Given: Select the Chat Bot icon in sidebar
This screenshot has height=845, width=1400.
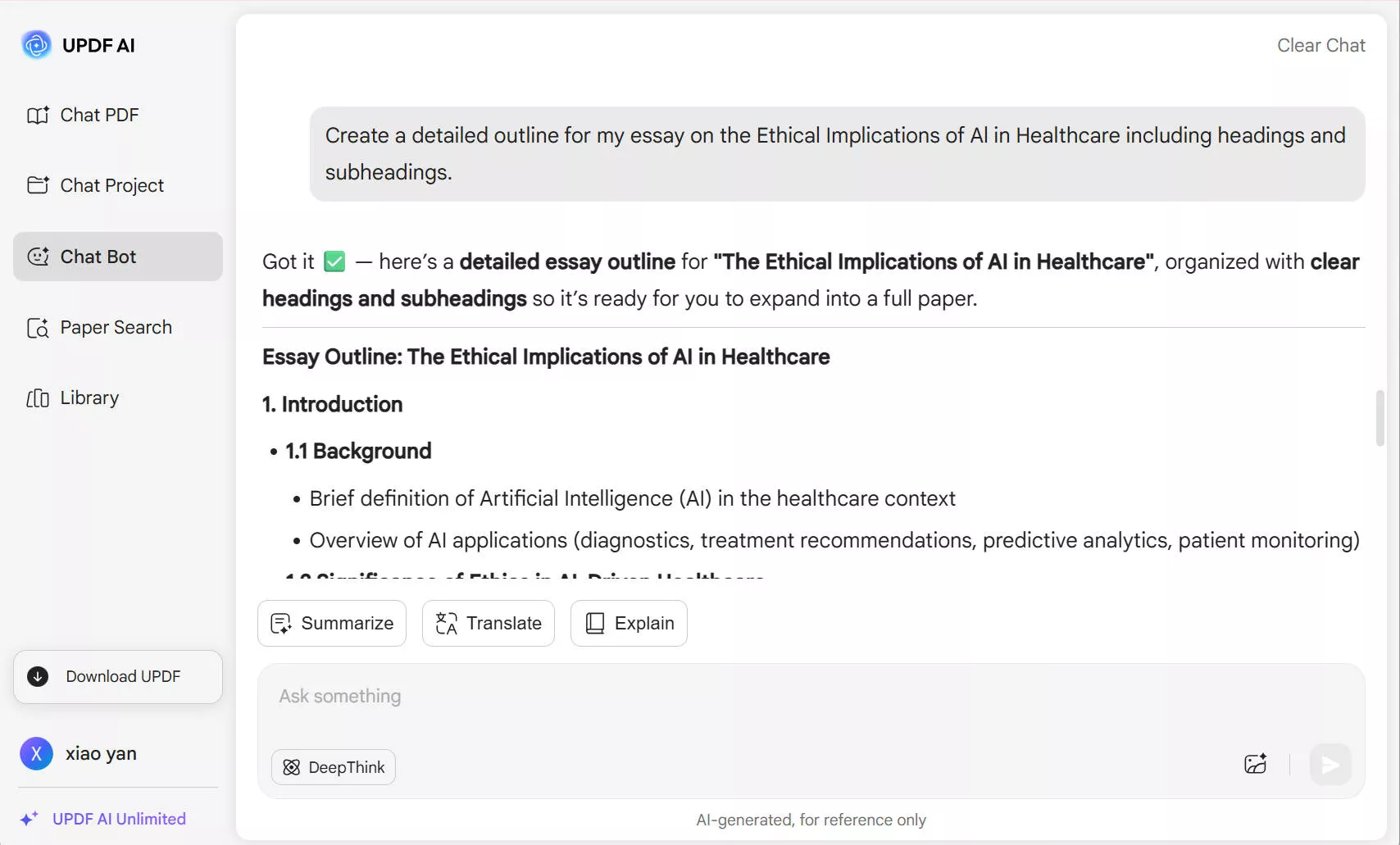Looking at the screenshot, I should tap(38, 257).
